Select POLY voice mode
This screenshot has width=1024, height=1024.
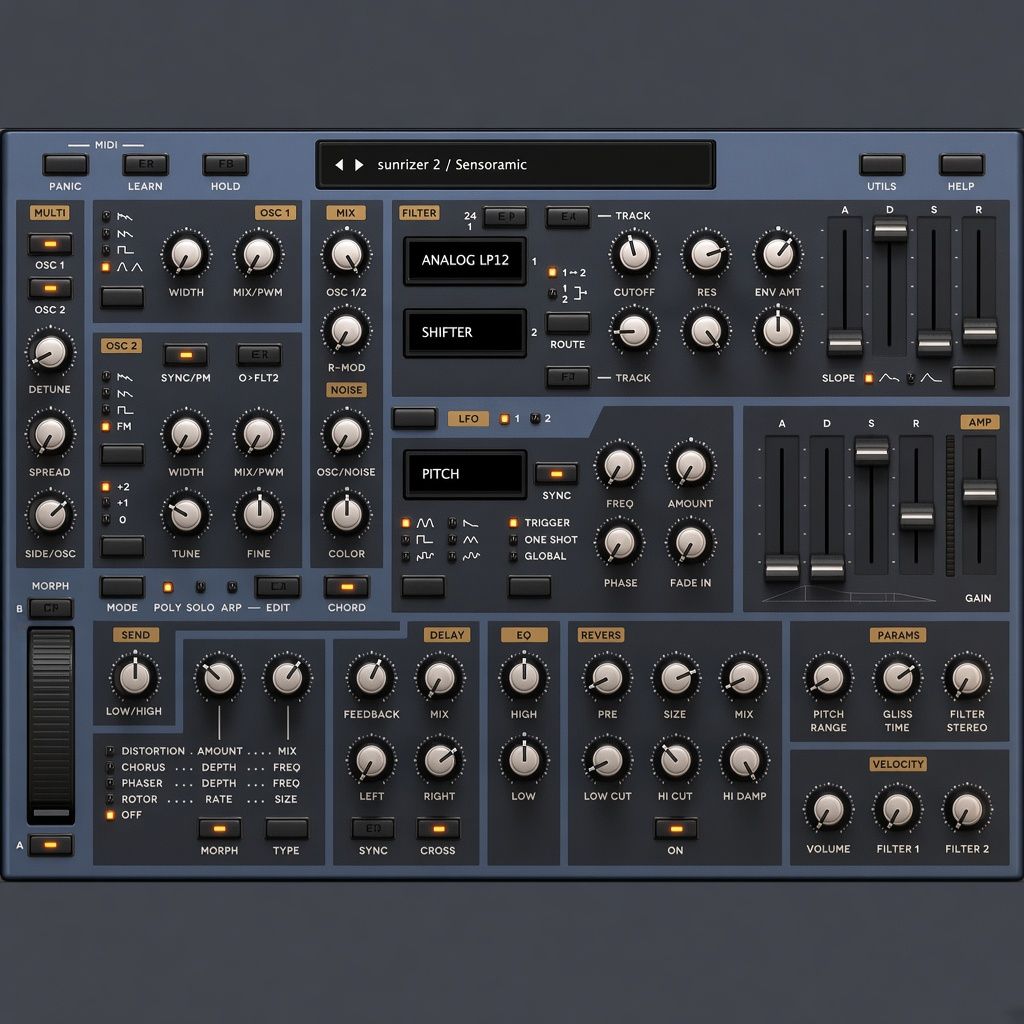click(168, 587)
